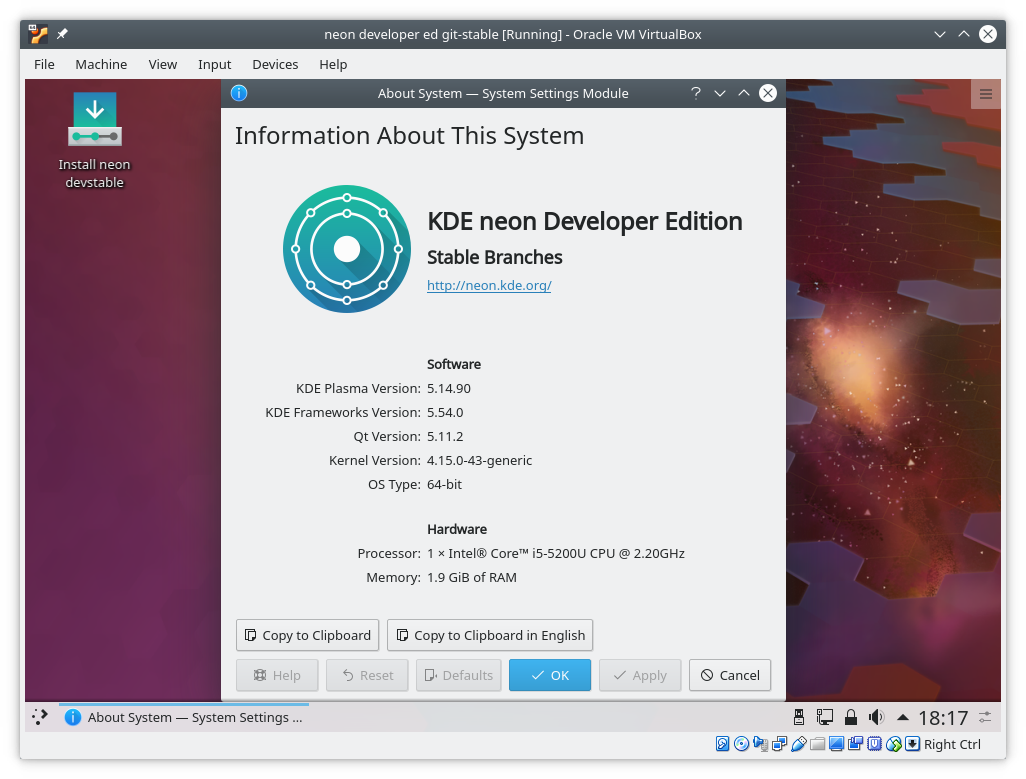Pin the VirtualBox window with pushpin icon
This screenshot has width=1026, height=779.
point(62,34)
